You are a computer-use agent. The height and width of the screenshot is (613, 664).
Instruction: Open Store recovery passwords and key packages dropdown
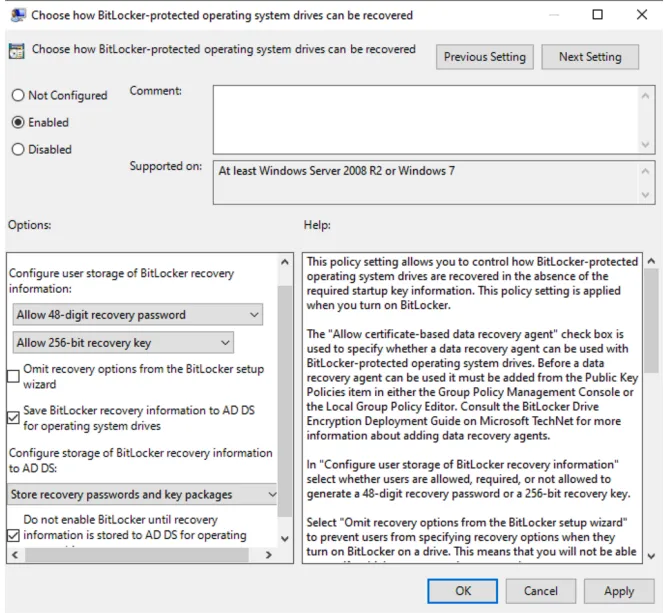pos(142,494)
